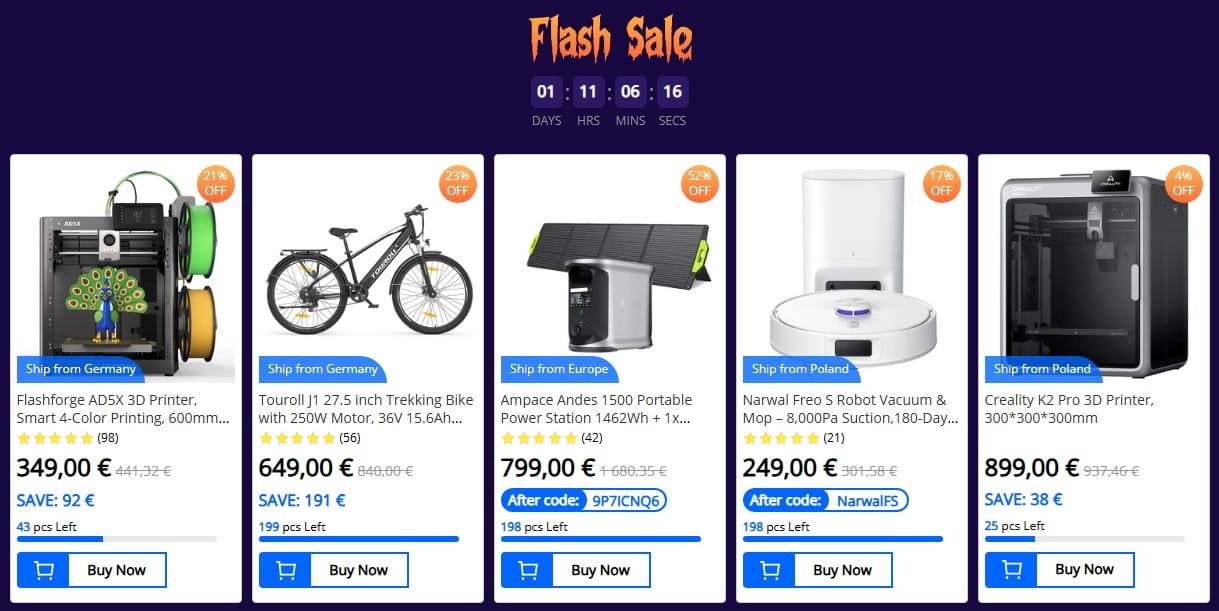Screen dimensions: 1219x611
Task: Click the stock progress bar for Creality K2 Pro
Action: [x=1084, y=539]
